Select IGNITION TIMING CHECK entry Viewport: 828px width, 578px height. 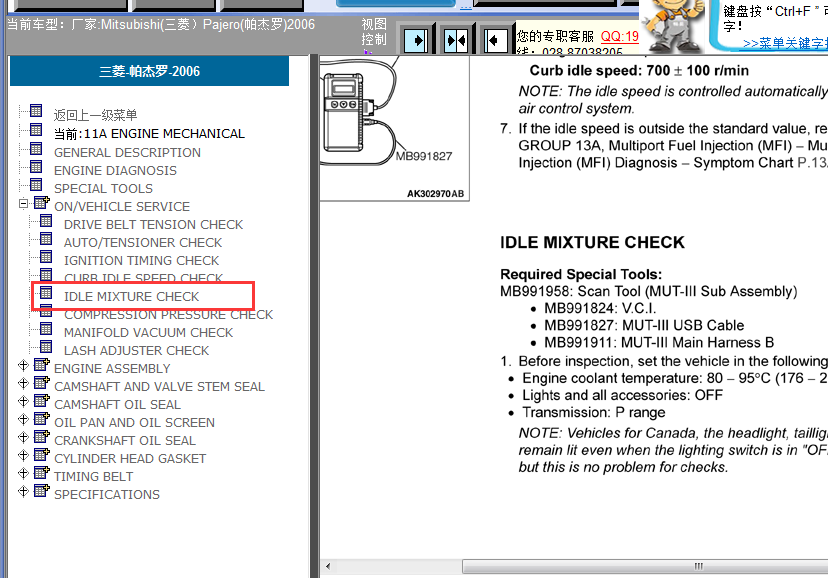(x=142, y=260)
